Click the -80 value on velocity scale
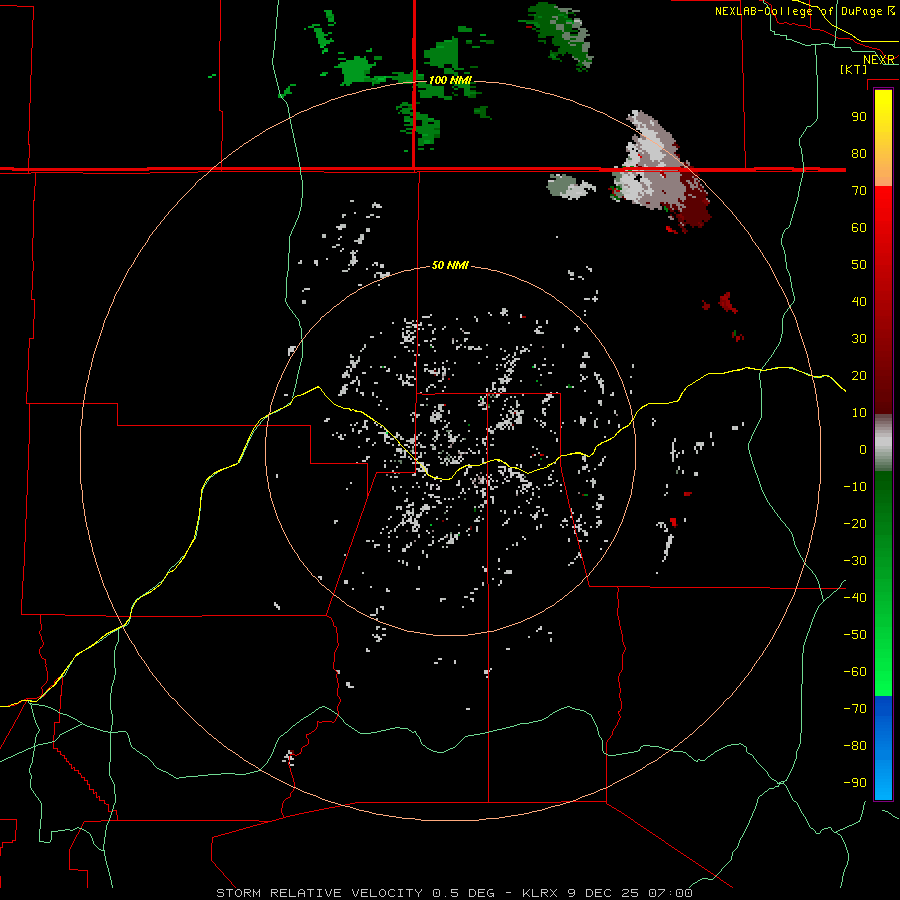 (855, 746)
